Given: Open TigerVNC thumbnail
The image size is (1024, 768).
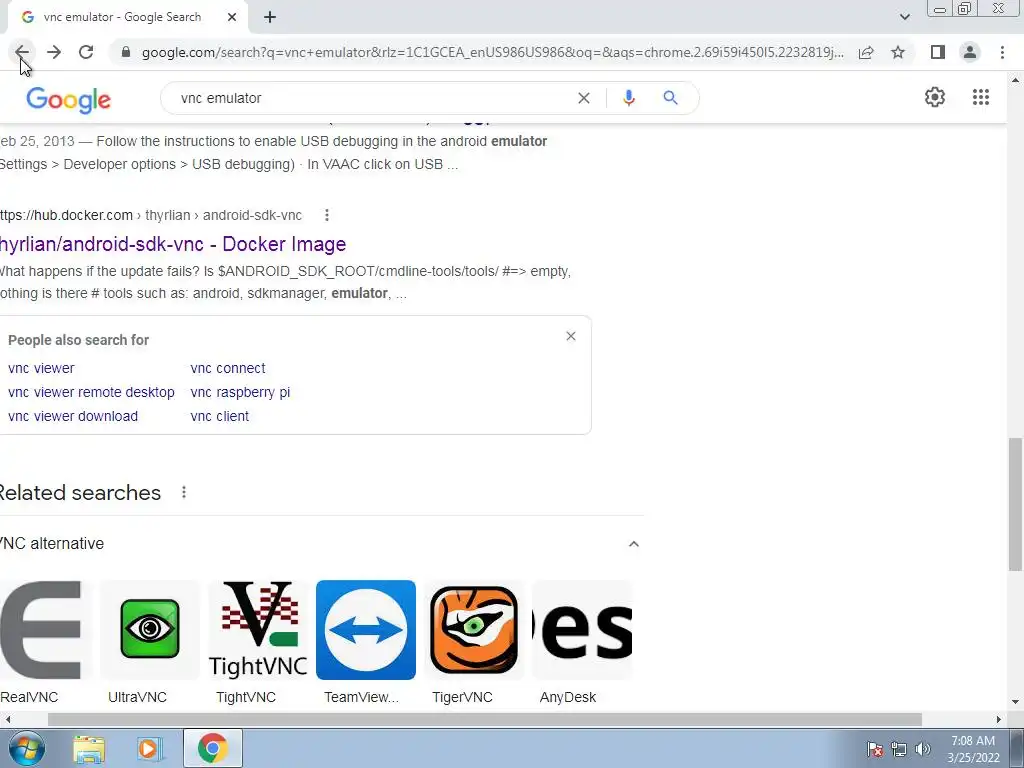Looking at the screenshot, I should [x=474, y=630].
